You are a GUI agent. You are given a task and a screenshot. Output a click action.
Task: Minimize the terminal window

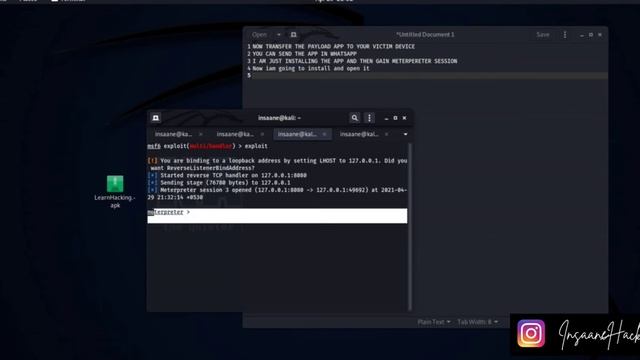click(x=386, y=118)
